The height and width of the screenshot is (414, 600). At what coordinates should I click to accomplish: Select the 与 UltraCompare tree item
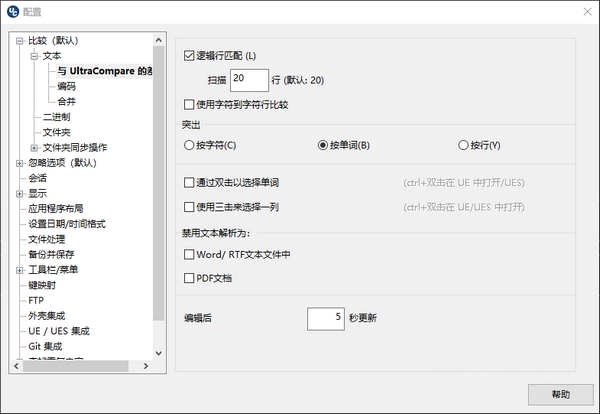pos(105,71)
